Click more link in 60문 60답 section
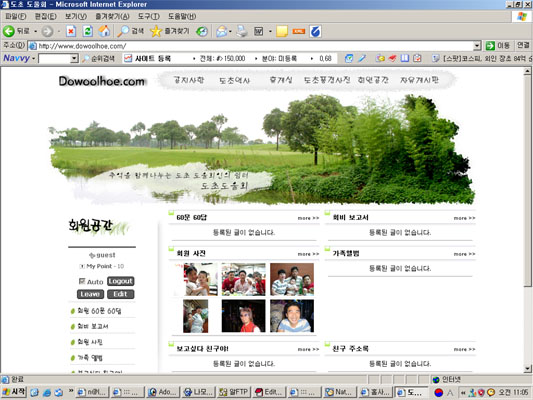 click(308, 218)
